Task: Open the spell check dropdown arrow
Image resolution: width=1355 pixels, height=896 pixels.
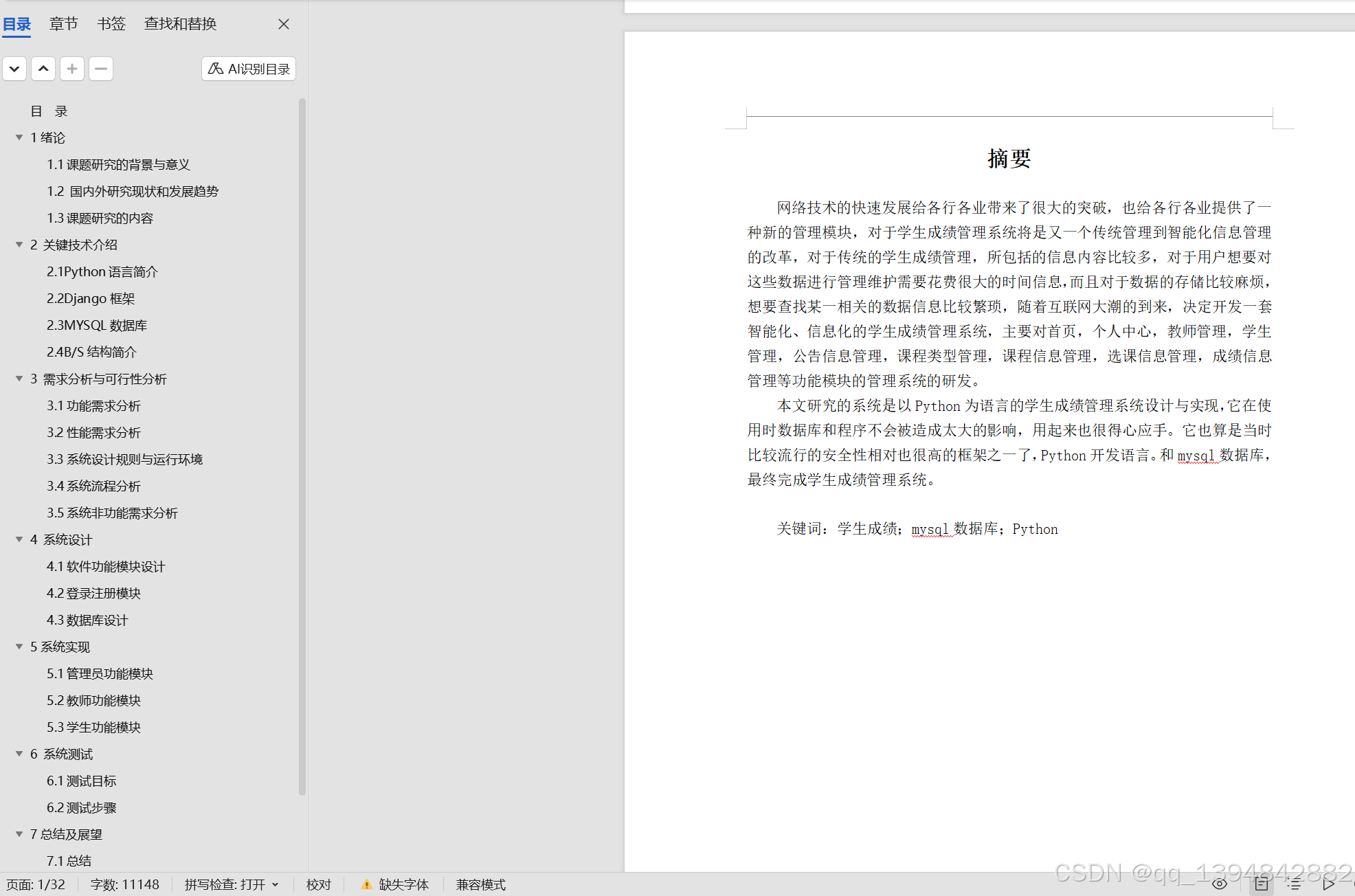Action: click(x=276, y=884)
